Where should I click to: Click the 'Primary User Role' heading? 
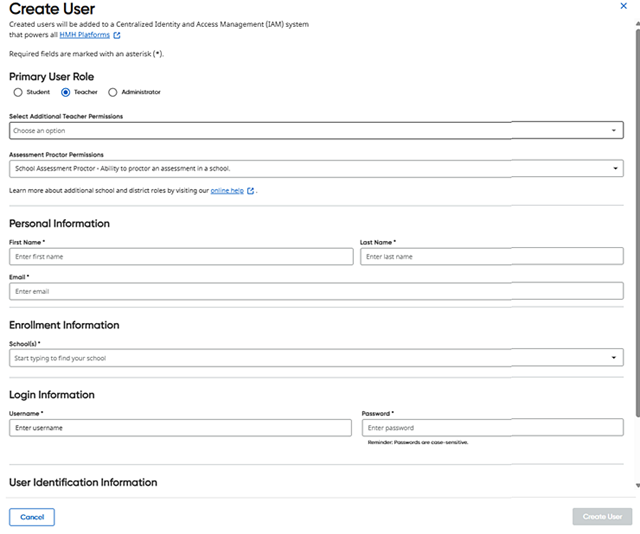51,77
